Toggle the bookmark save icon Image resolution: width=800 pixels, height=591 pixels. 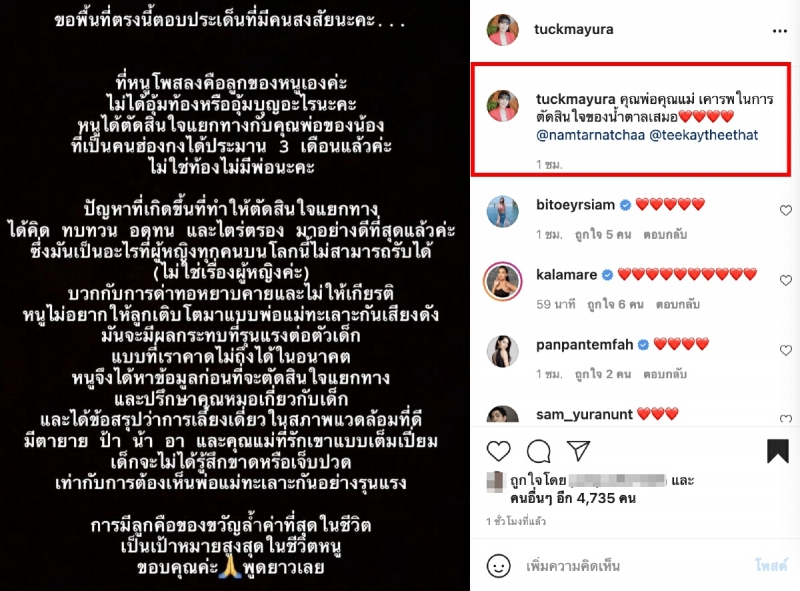coord(778,451)
